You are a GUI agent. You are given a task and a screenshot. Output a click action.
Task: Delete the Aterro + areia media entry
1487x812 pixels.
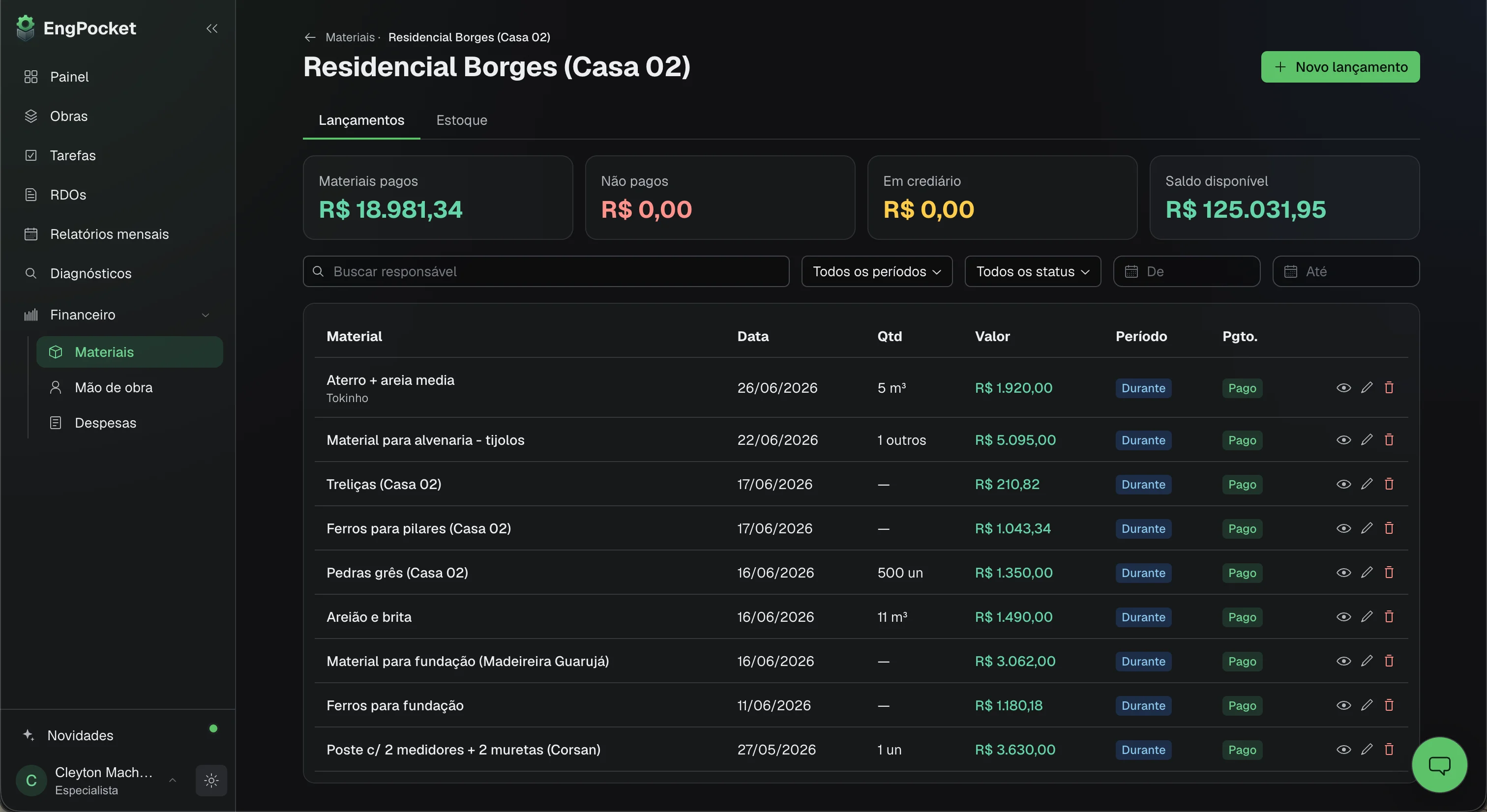coord(1389,388)
